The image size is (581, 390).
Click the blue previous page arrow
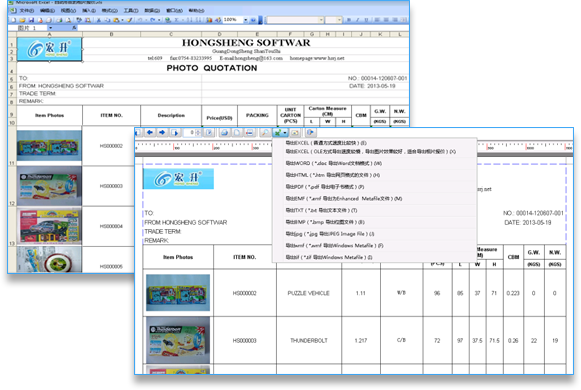pyautogui.click(x=150, y=132)
